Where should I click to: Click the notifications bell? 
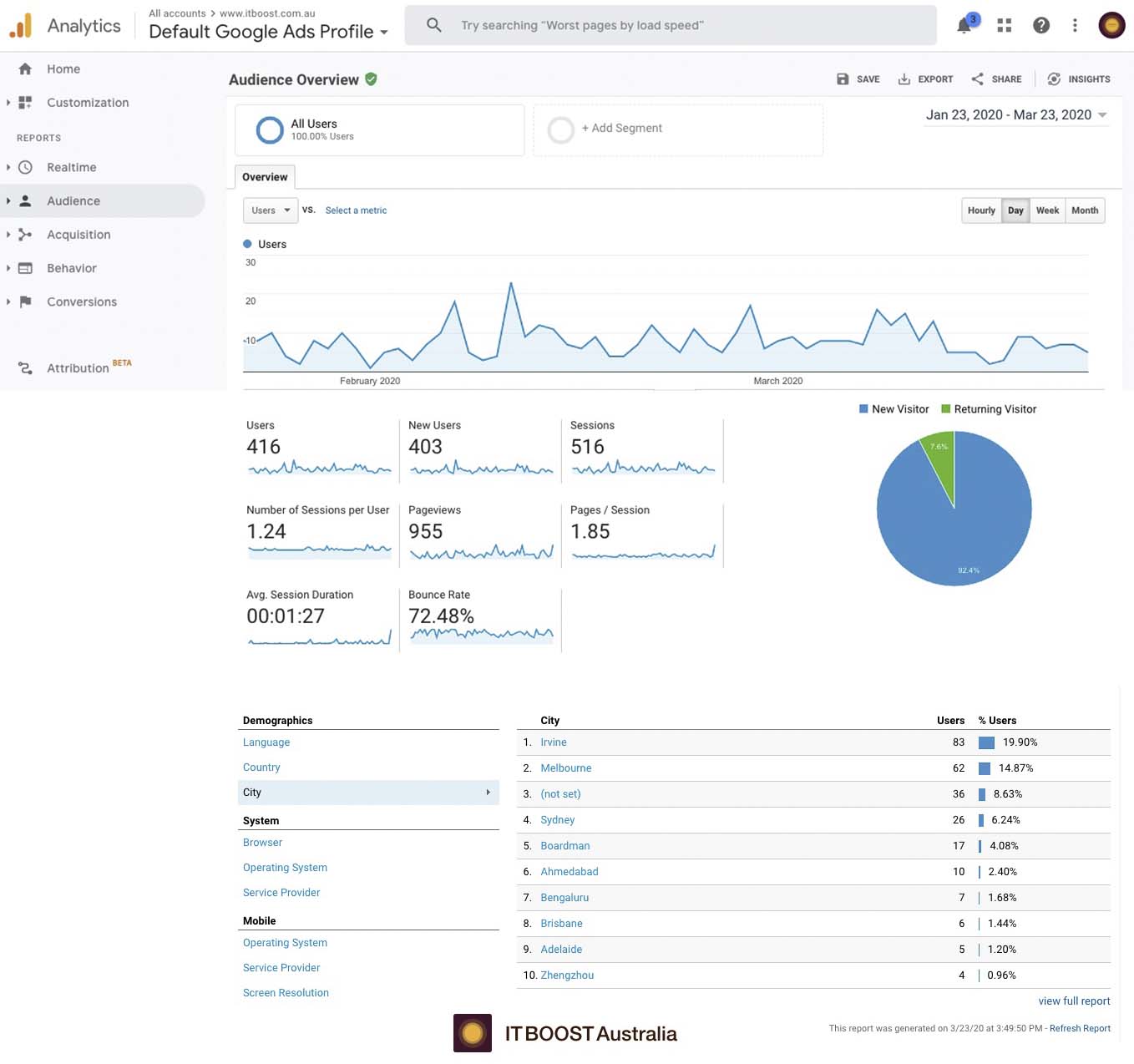(x=962, y=25)
